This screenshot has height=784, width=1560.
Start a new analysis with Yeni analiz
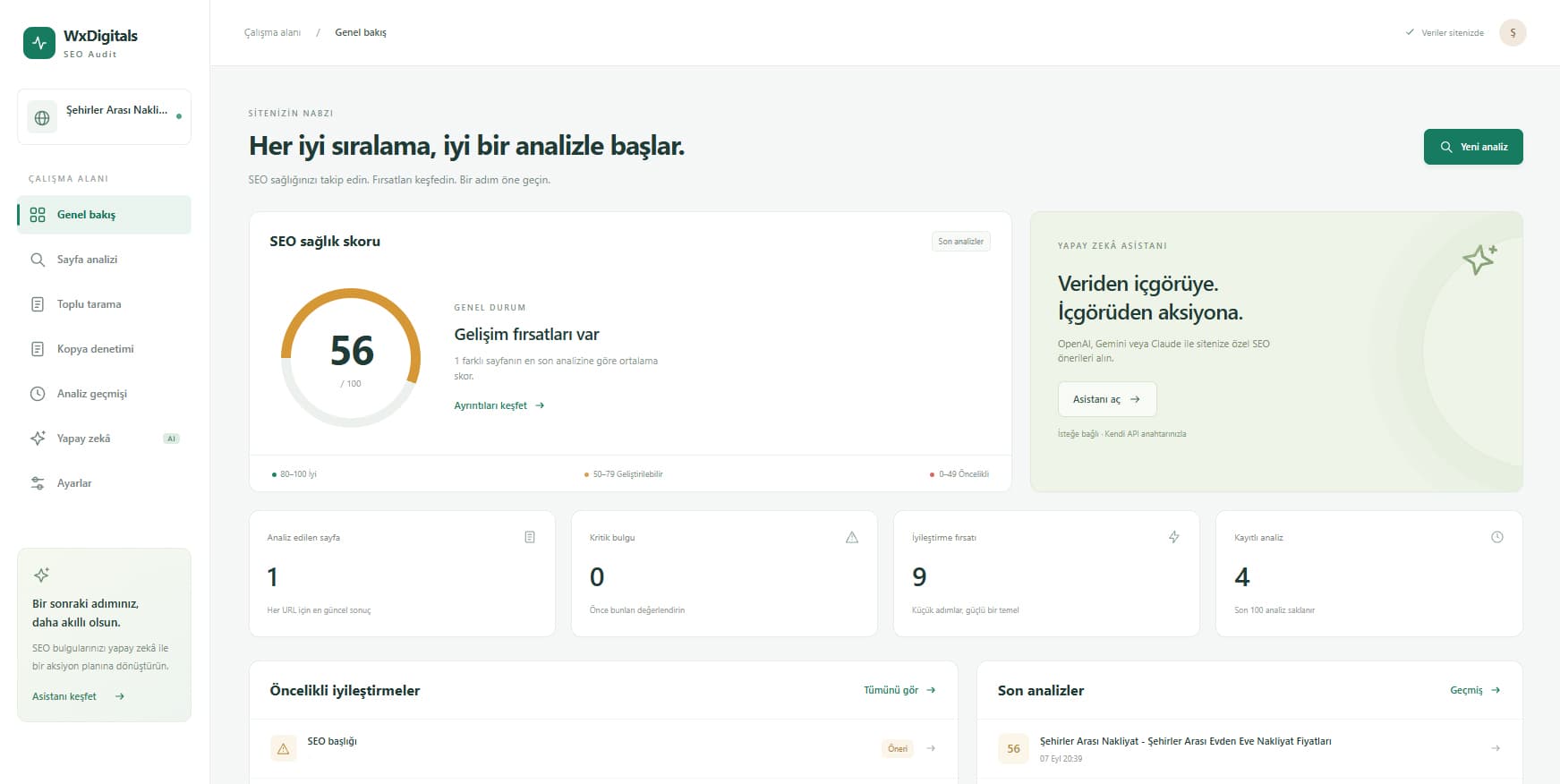(1473, 147)
